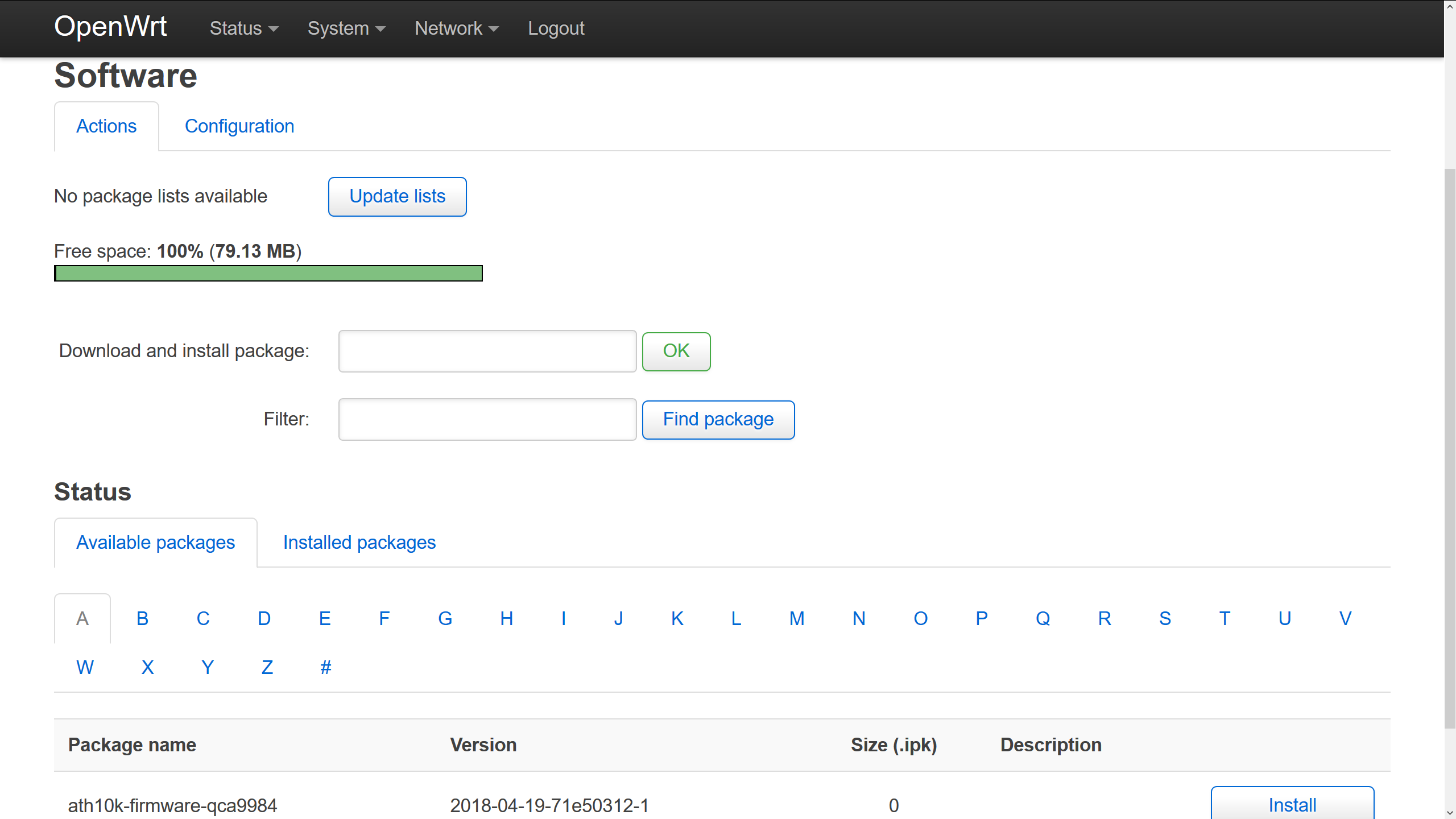The image size is (1456, 819).
Task: Click the Find package button
Action: 718,419
